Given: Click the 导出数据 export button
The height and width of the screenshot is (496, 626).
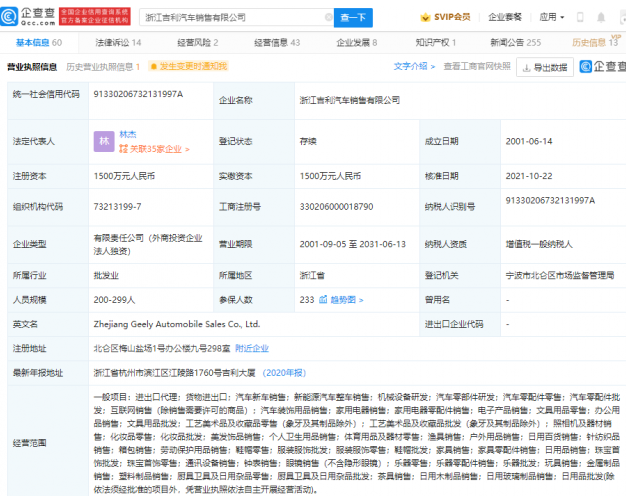Looking at the screenshot, I should tap(547, 67).
